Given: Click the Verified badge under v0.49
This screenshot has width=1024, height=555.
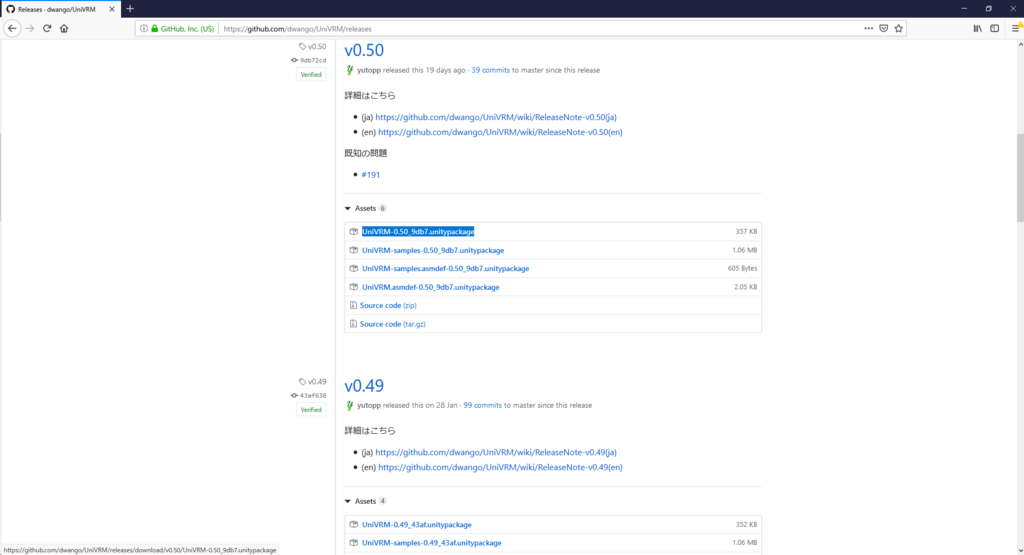Looking at the screenshot, I should (x=311, y=410).
